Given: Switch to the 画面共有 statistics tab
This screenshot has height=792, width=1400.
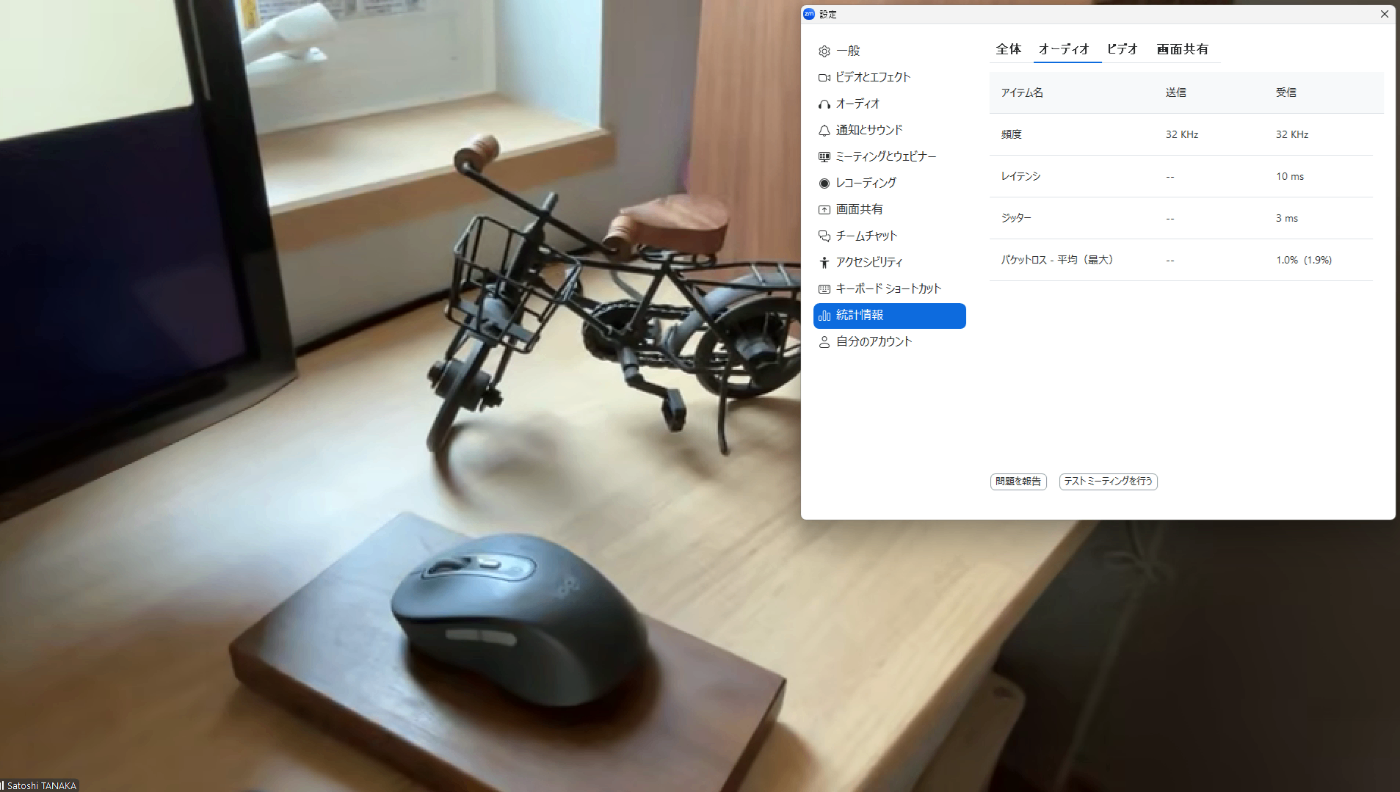Looking at the screenshot, I should click(x=1182, y=49).
